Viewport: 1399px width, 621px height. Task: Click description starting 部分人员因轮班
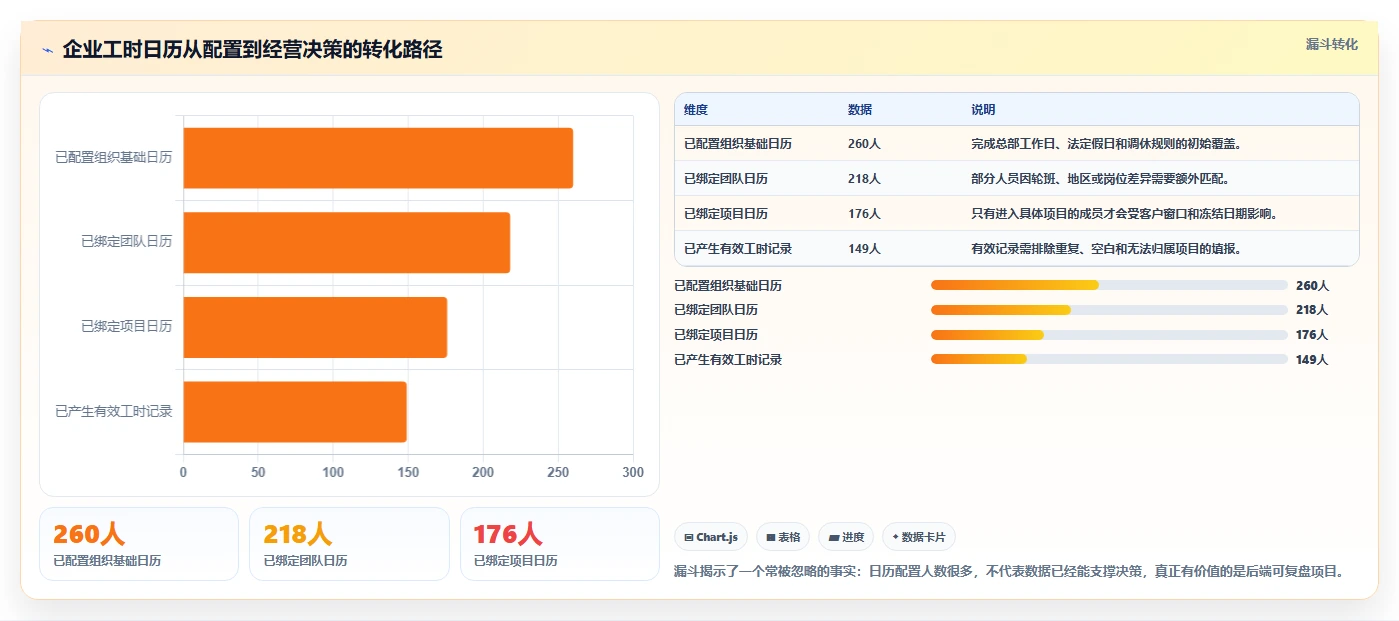[x=1100, y=179]
